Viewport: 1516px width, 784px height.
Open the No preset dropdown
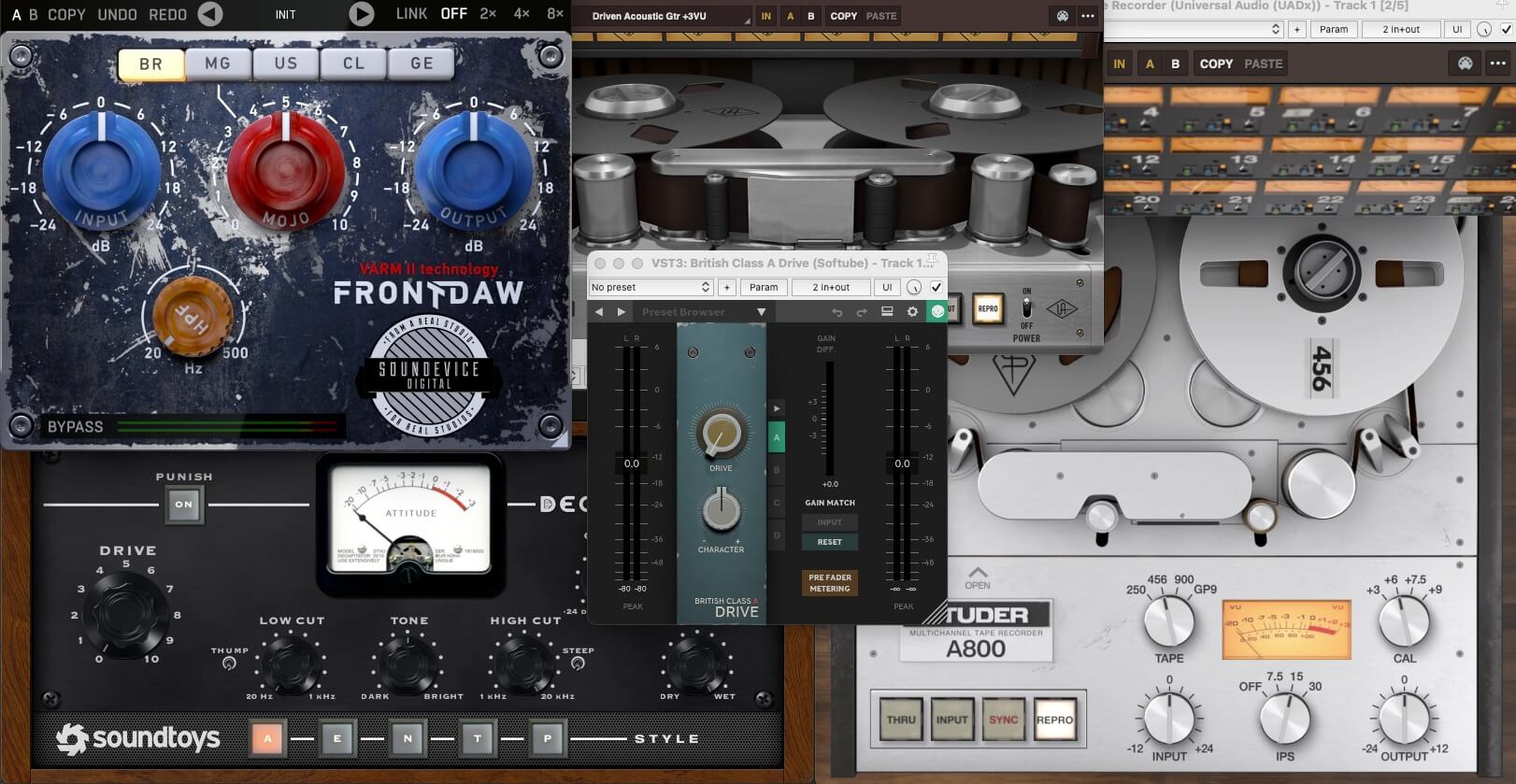(651, 287)
